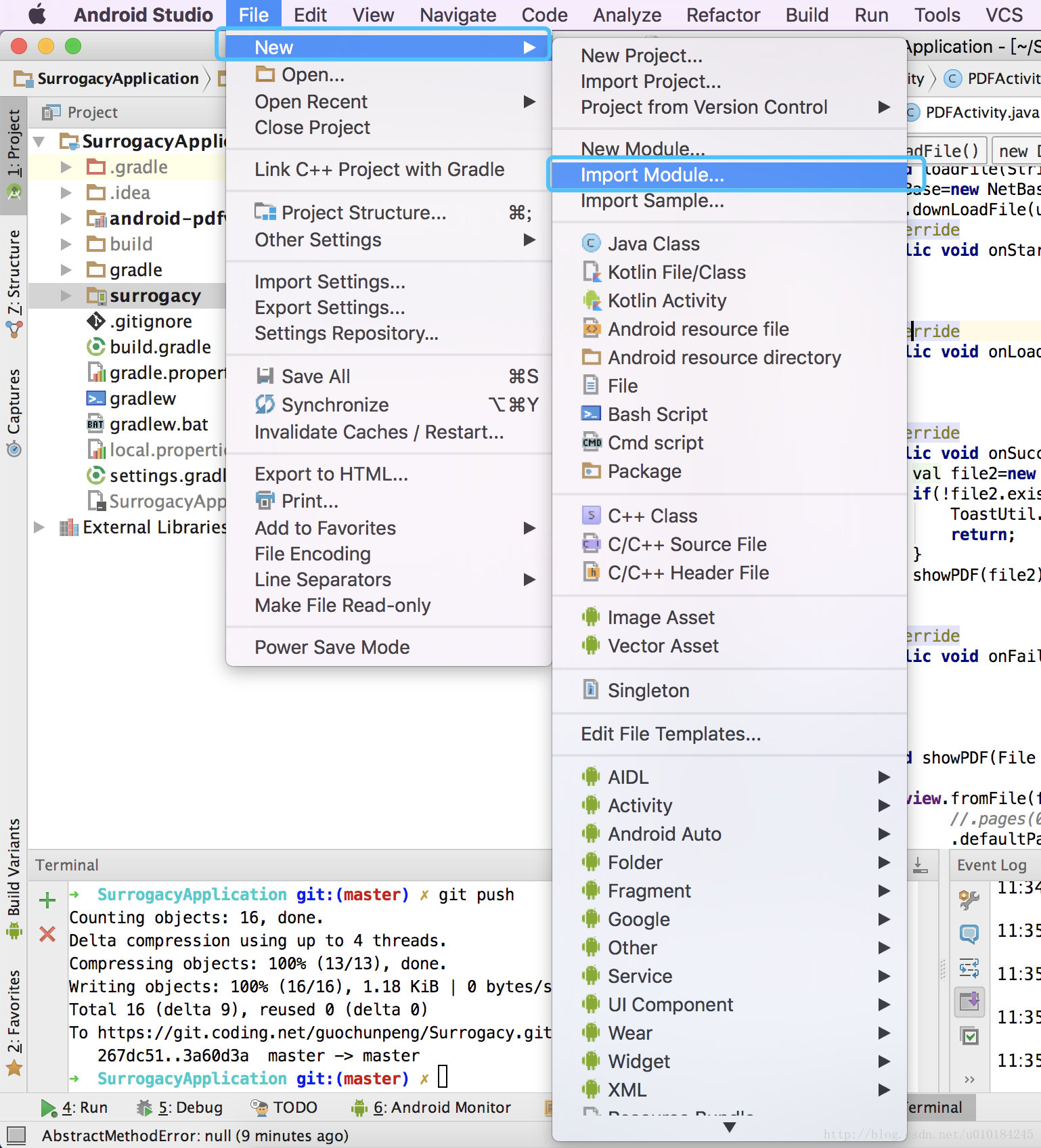The height and width of the screenshot is (1148, 1041).
Task: Expand the .gradle folder in tree
Action: click(66, 167)
